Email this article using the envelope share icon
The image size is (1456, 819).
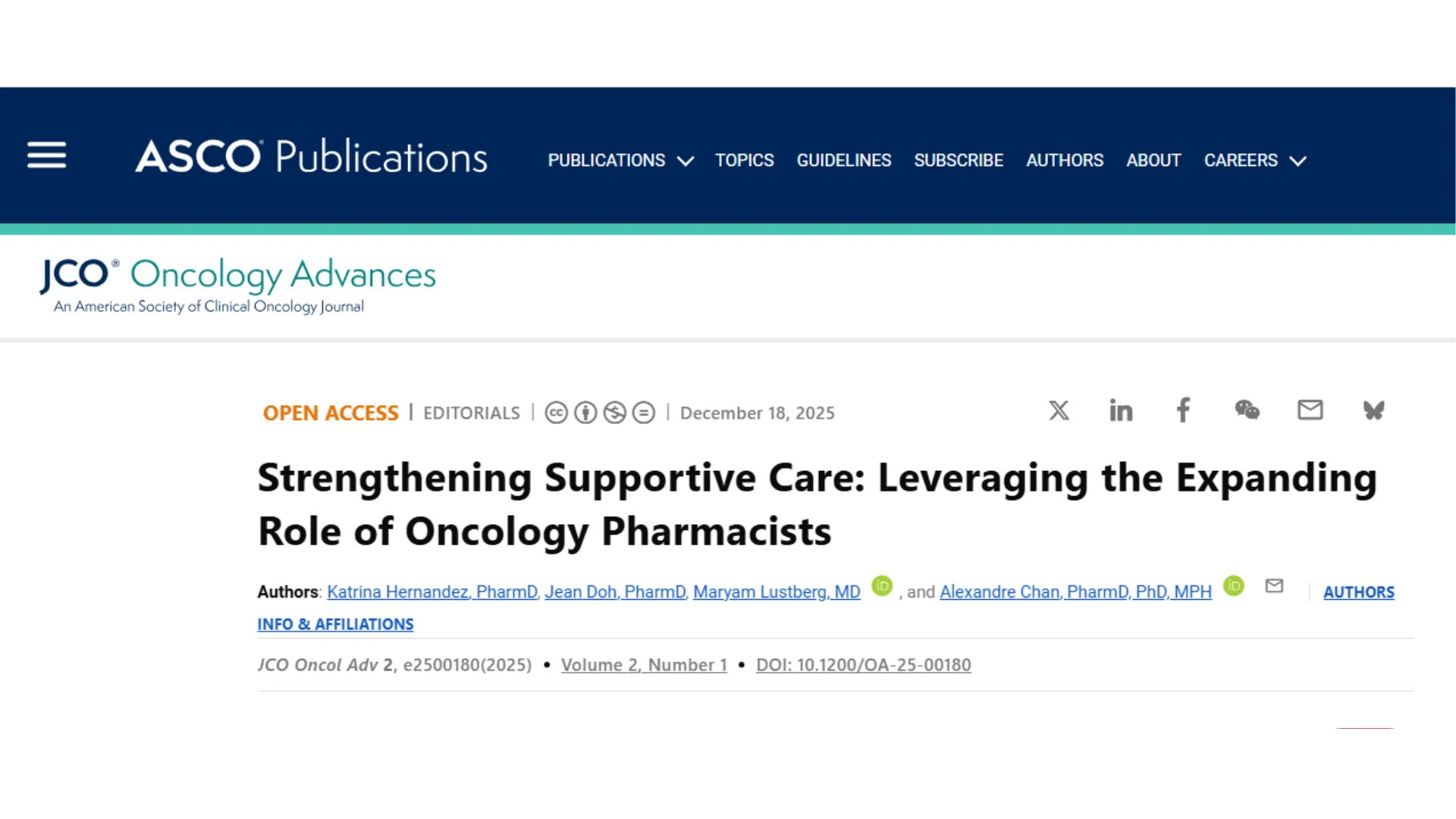[x=1310, y=410]
